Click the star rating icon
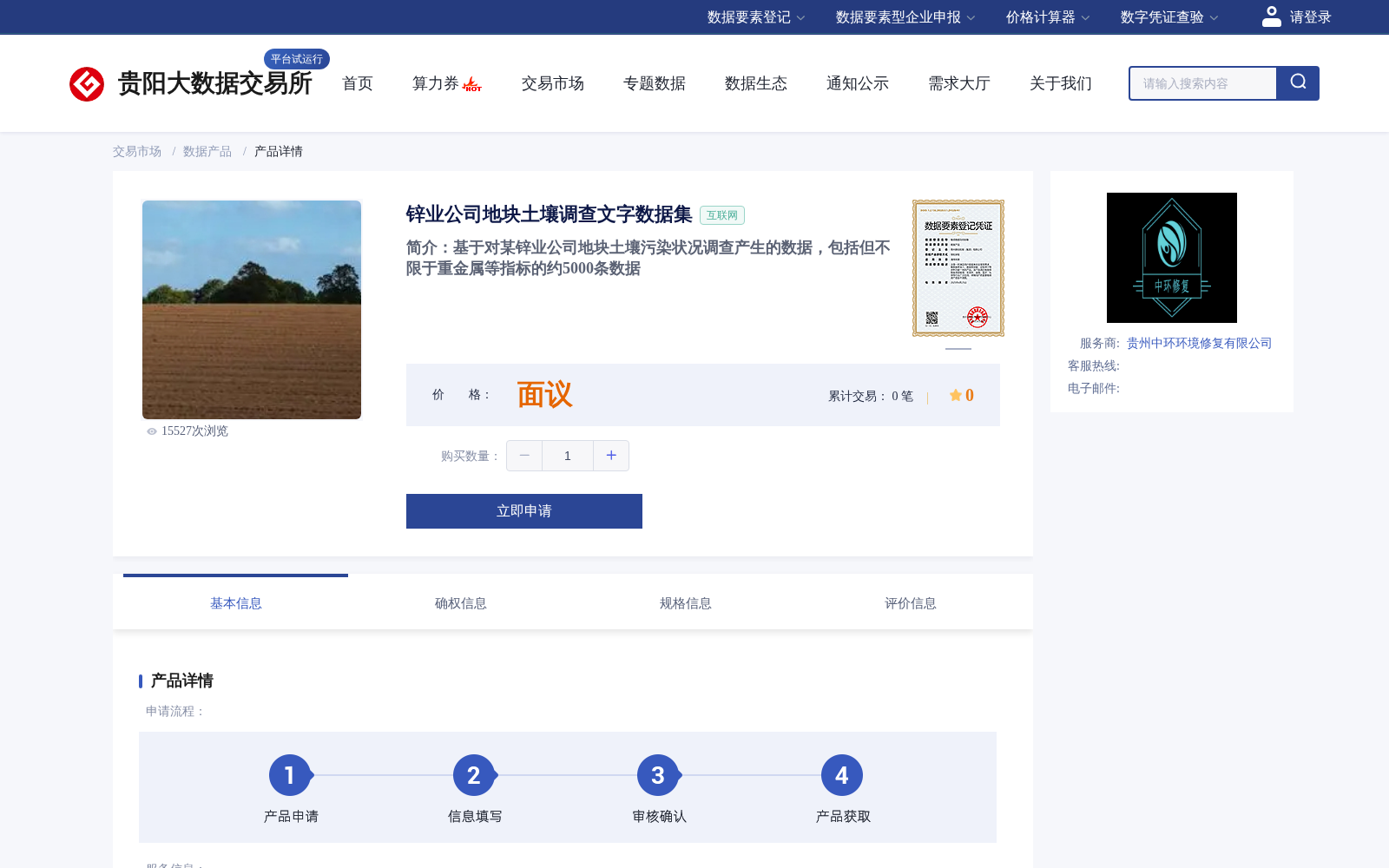The height and width of the screenshot is (868, 1389). coord(955,395)
